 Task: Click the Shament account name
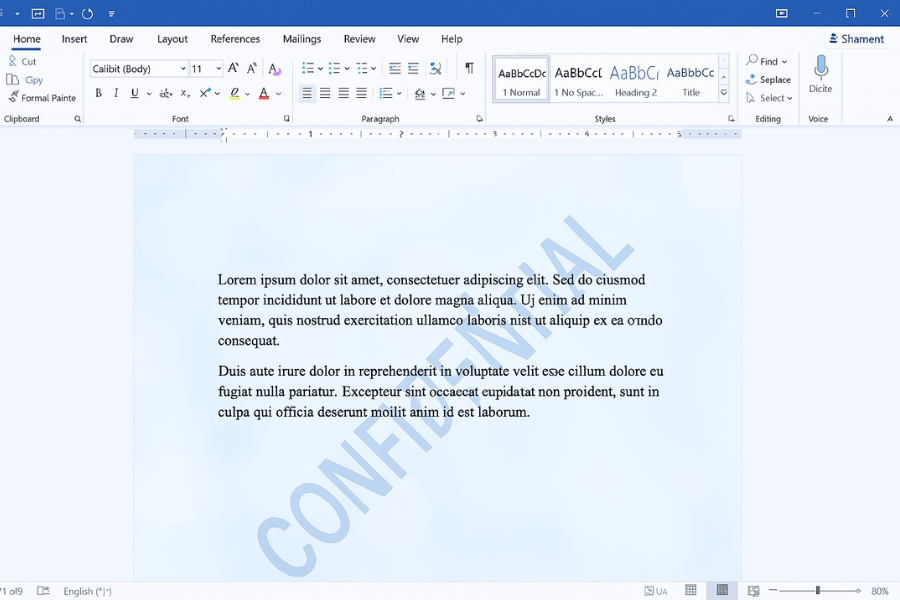coord(857,38)
